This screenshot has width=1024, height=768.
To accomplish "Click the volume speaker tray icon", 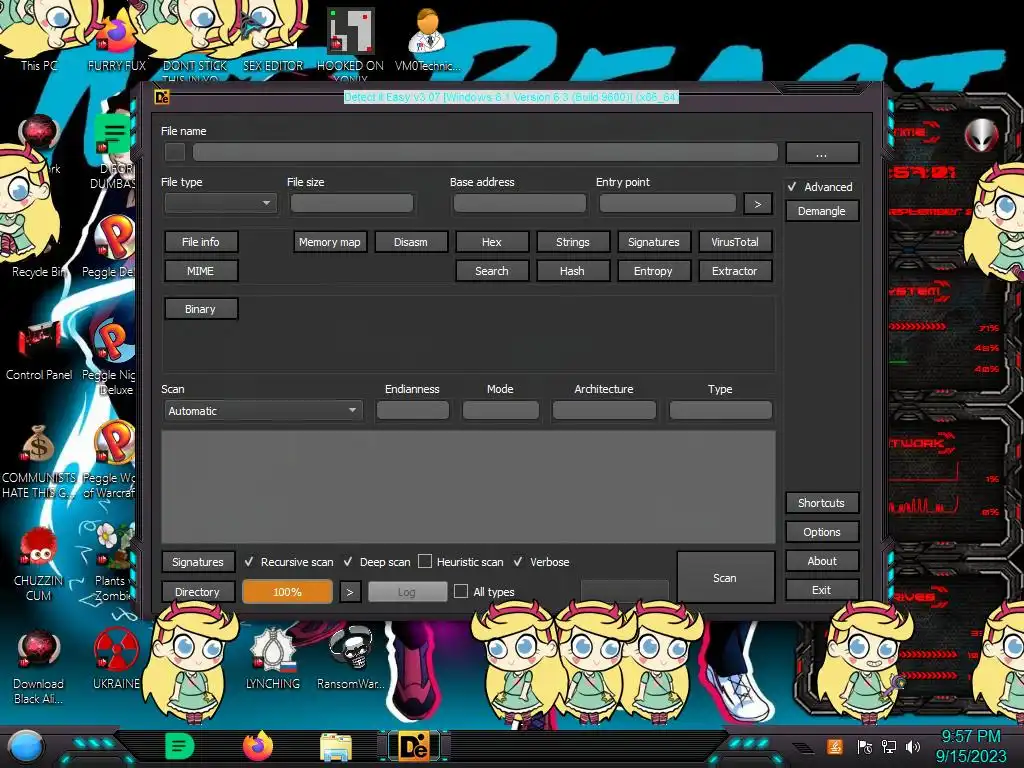I will [x=913, y=747].
